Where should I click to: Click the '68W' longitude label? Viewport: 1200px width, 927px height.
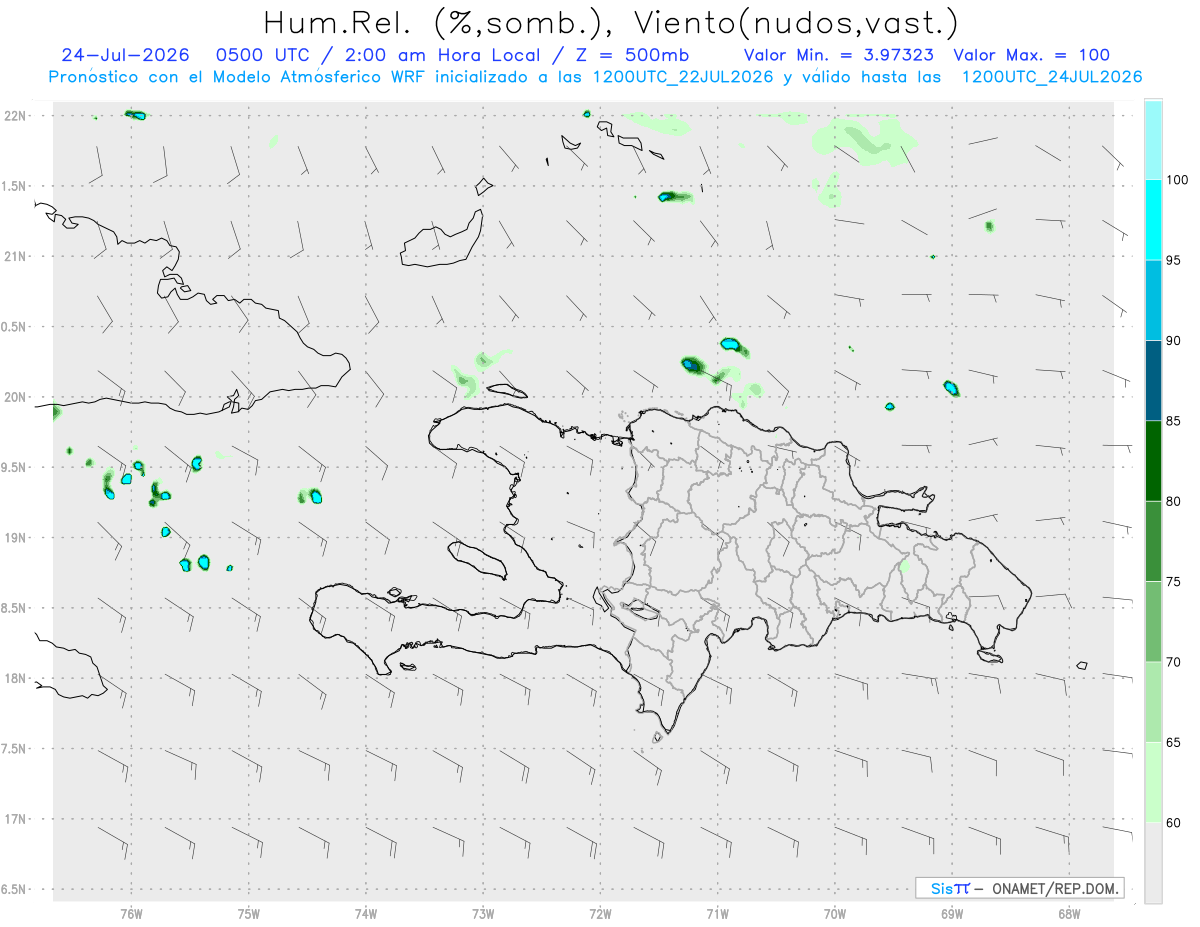(1069, 914)
